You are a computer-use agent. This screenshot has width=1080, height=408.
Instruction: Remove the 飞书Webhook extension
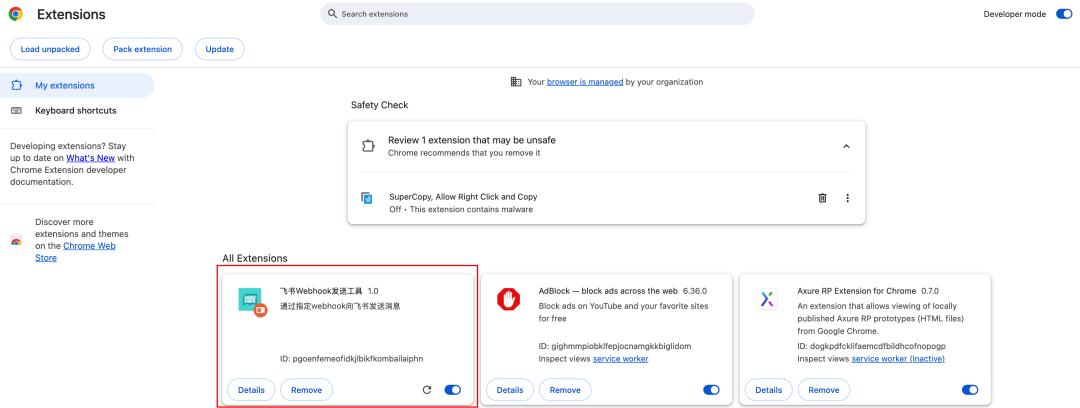307,390
